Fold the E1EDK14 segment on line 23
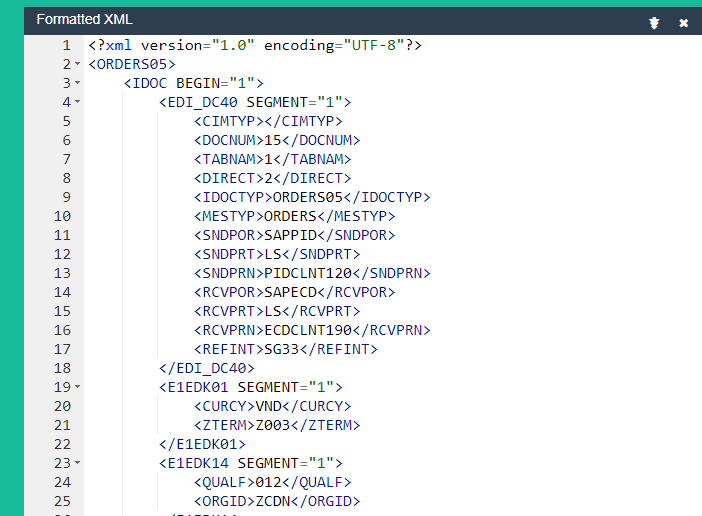The width and height of the screenshot is (702, 516). click(77, 464)
